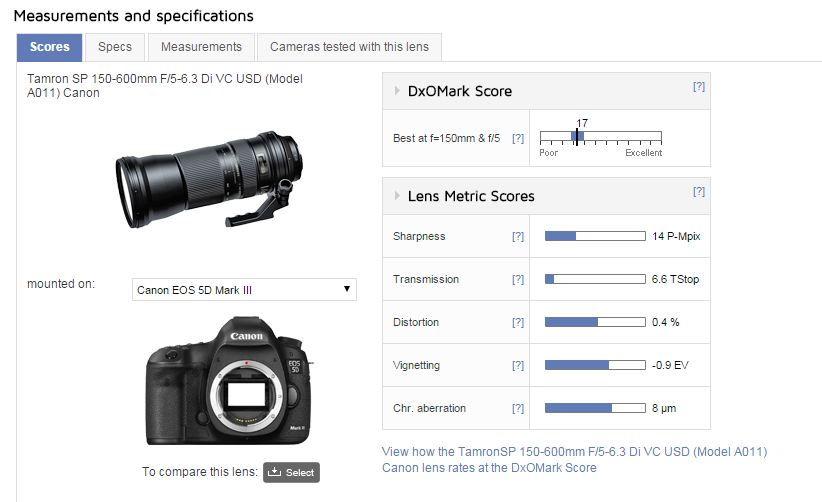Click the Transmission score bar

pyautogui.click(x=595, y=279)
